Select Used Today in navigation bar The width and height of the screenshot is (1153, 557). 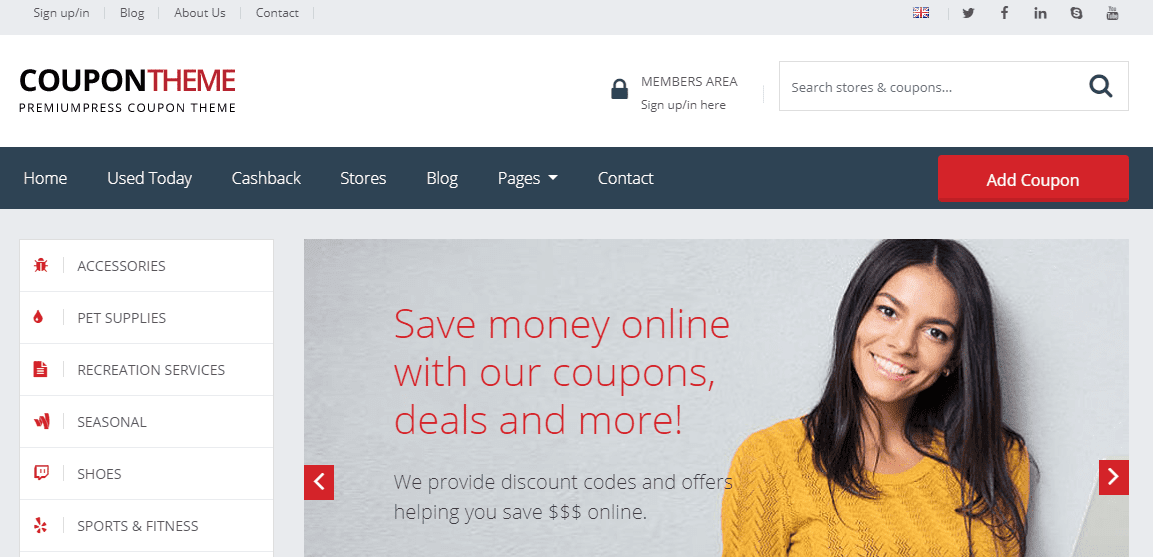coord(149,178)
